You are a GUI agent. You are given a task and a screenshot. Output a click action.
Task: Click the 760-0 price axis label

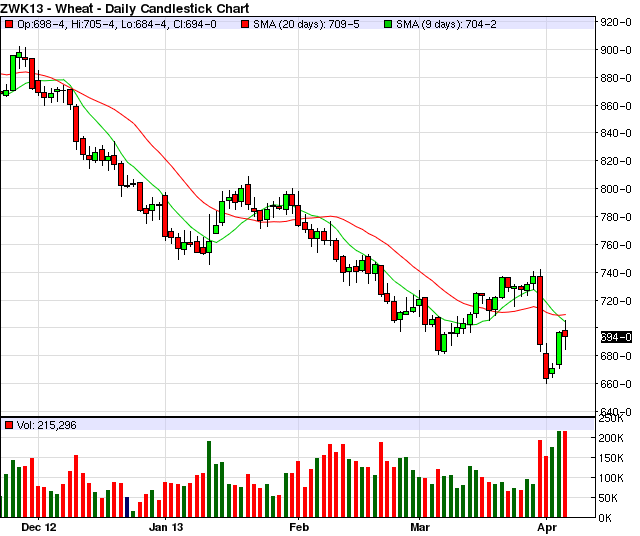click(x=616, y=245)
